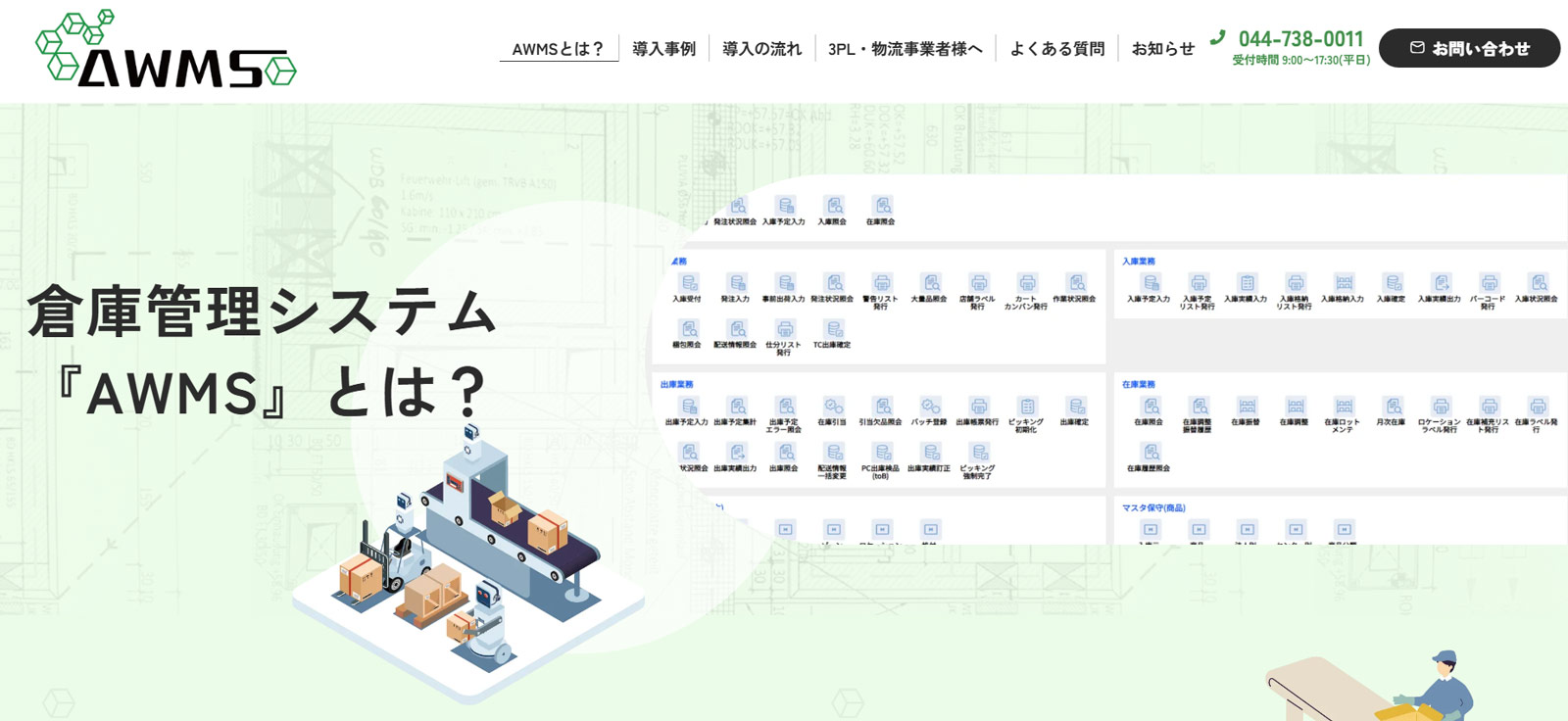The width and height of the screenshot is (1568, 721).
Task: Open the 導入事例 menu item
Action: tap(663, 49)
